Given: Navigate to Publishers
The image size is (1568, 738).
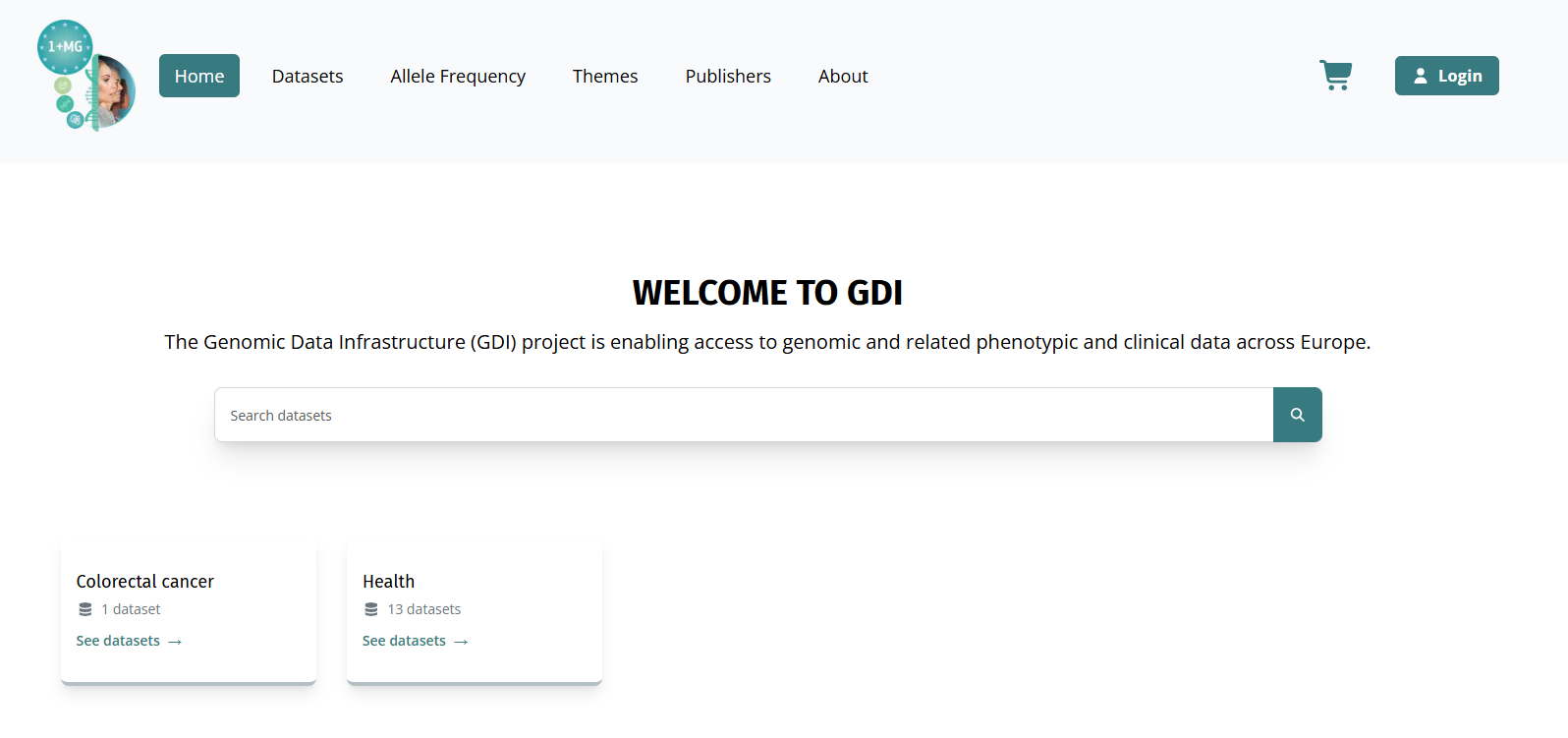Looking at the screenshot, I should click(x=728, y=76).
